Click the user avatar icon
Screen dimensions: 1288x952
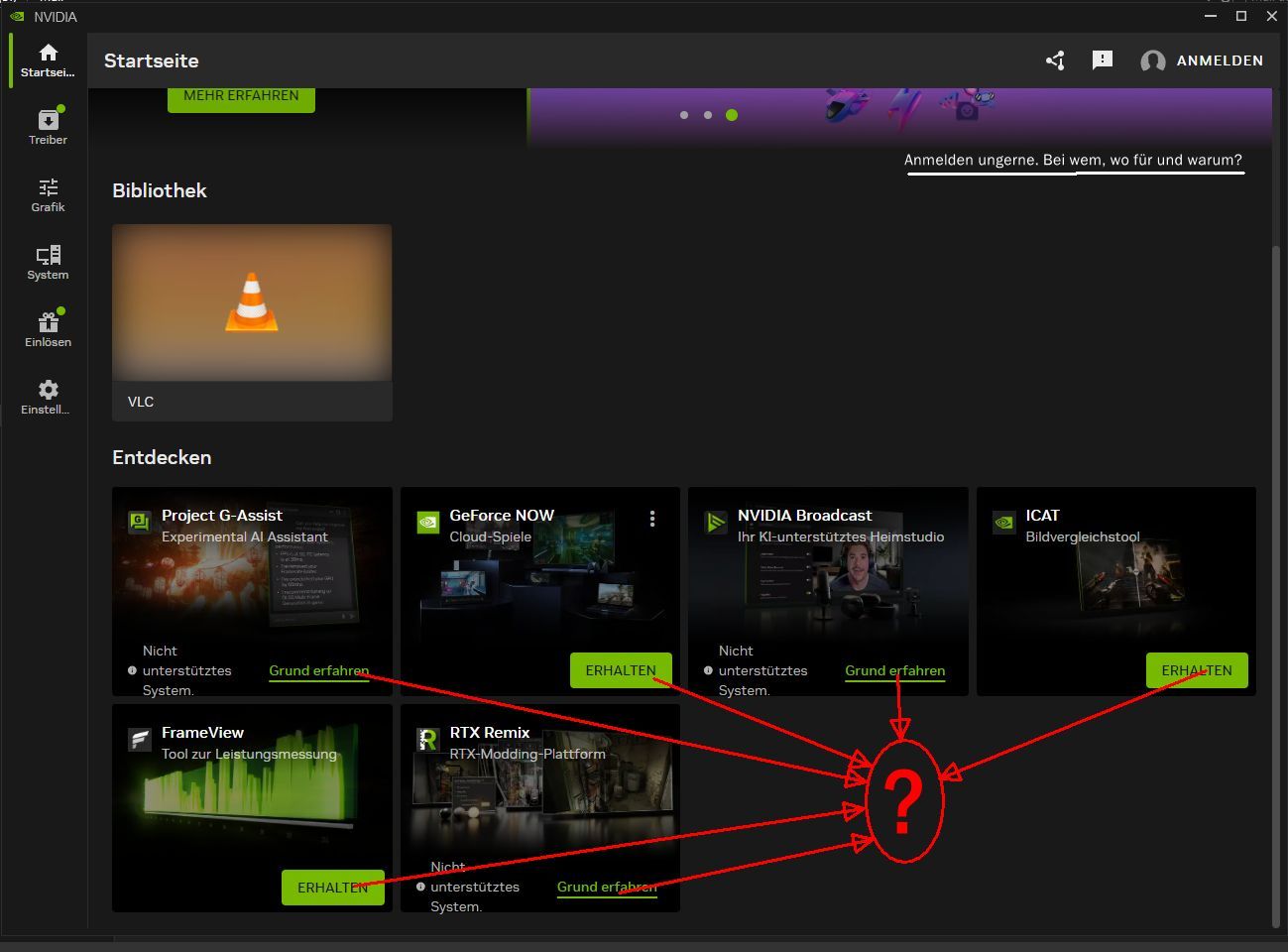coord(1152,61)
